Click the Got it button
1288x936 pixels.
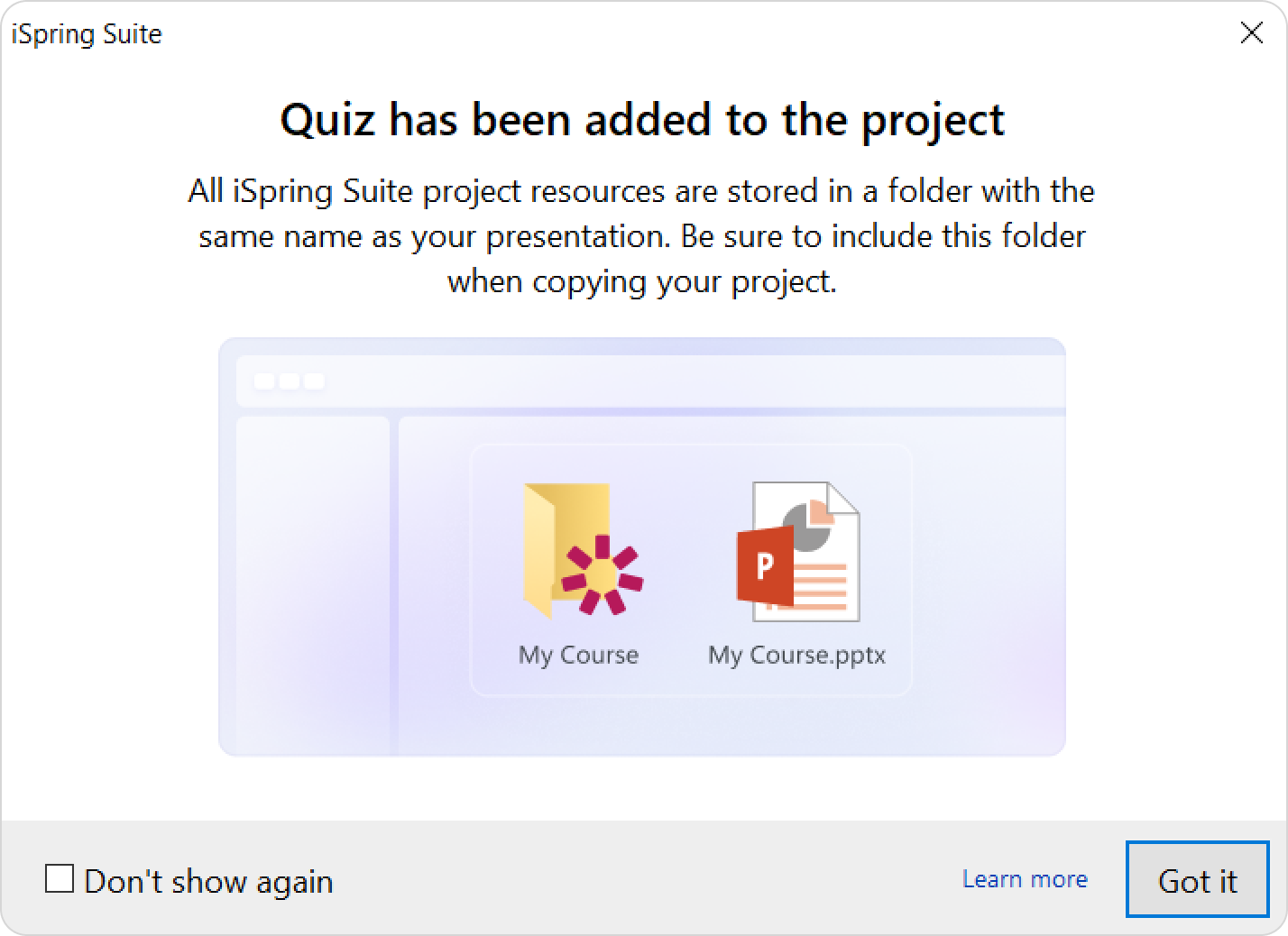1197,879
